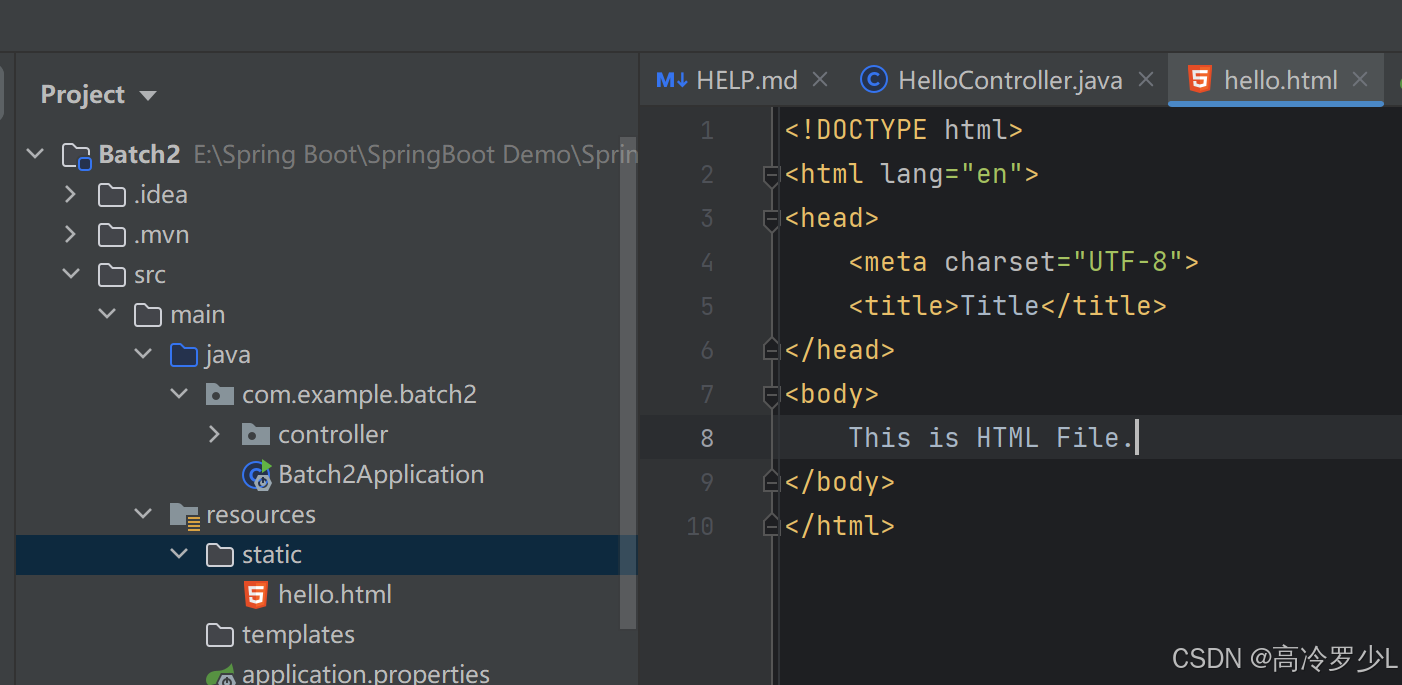Click the Project tree vertical scrollbar
Screen dimensions: 1402x685
[x=628, y=382]
